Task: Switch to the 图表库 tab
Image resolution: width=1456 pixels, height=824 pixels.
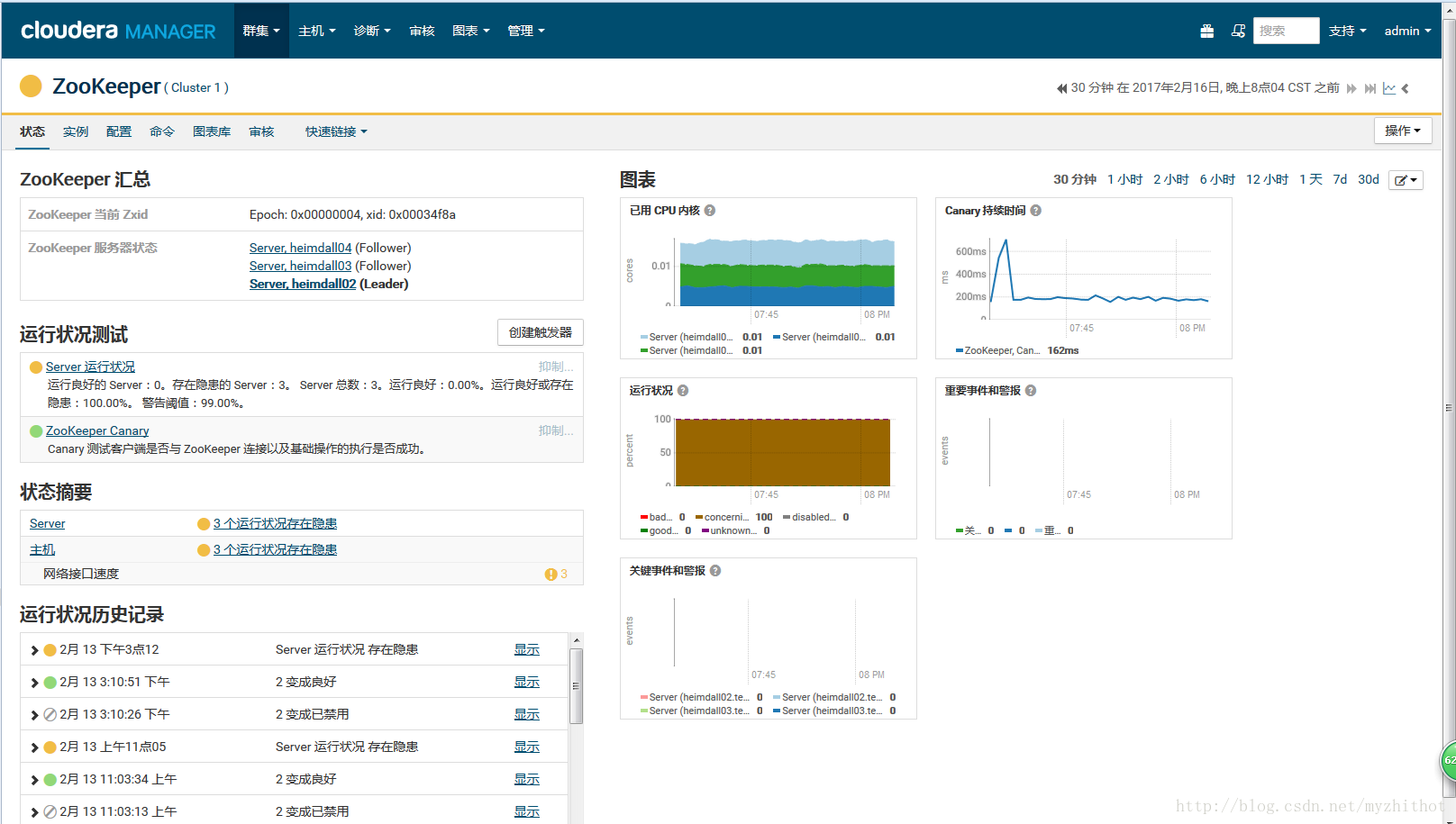Action: click(212, 131)
